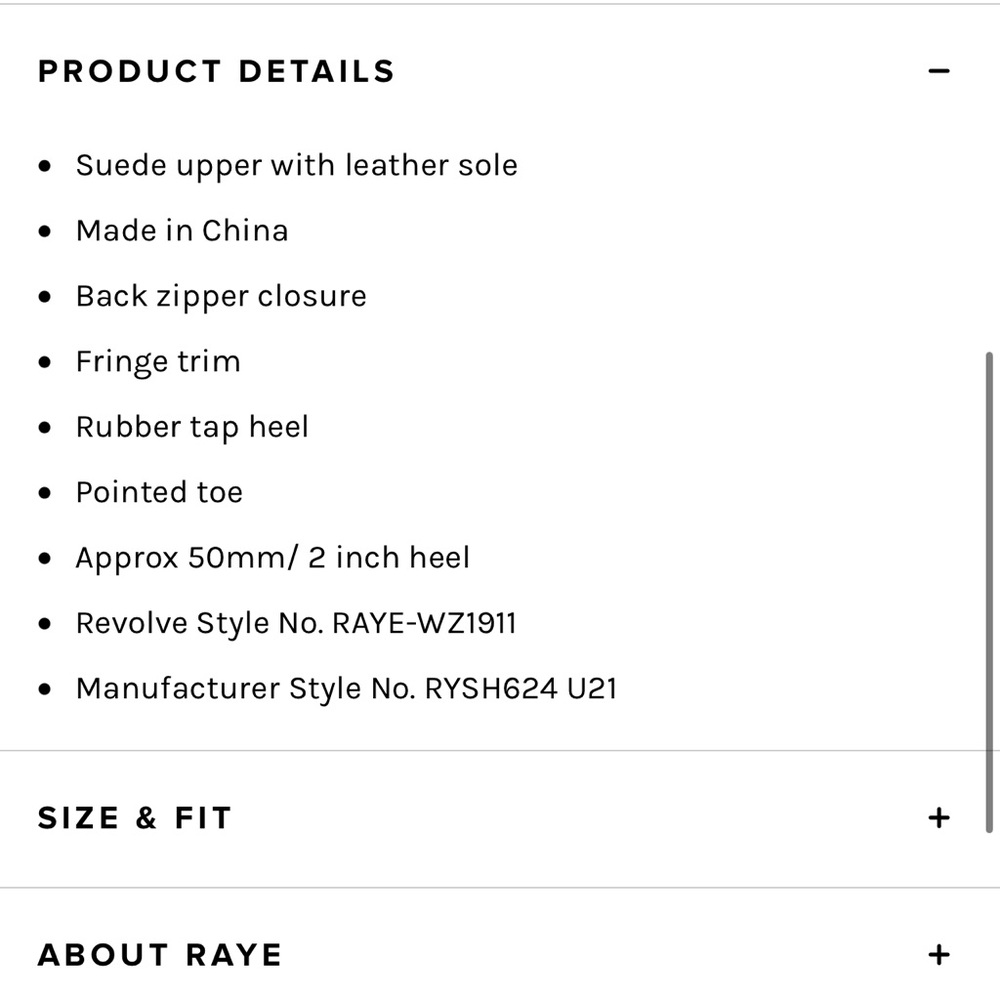Click the Made in China list item

click(182, 230)
